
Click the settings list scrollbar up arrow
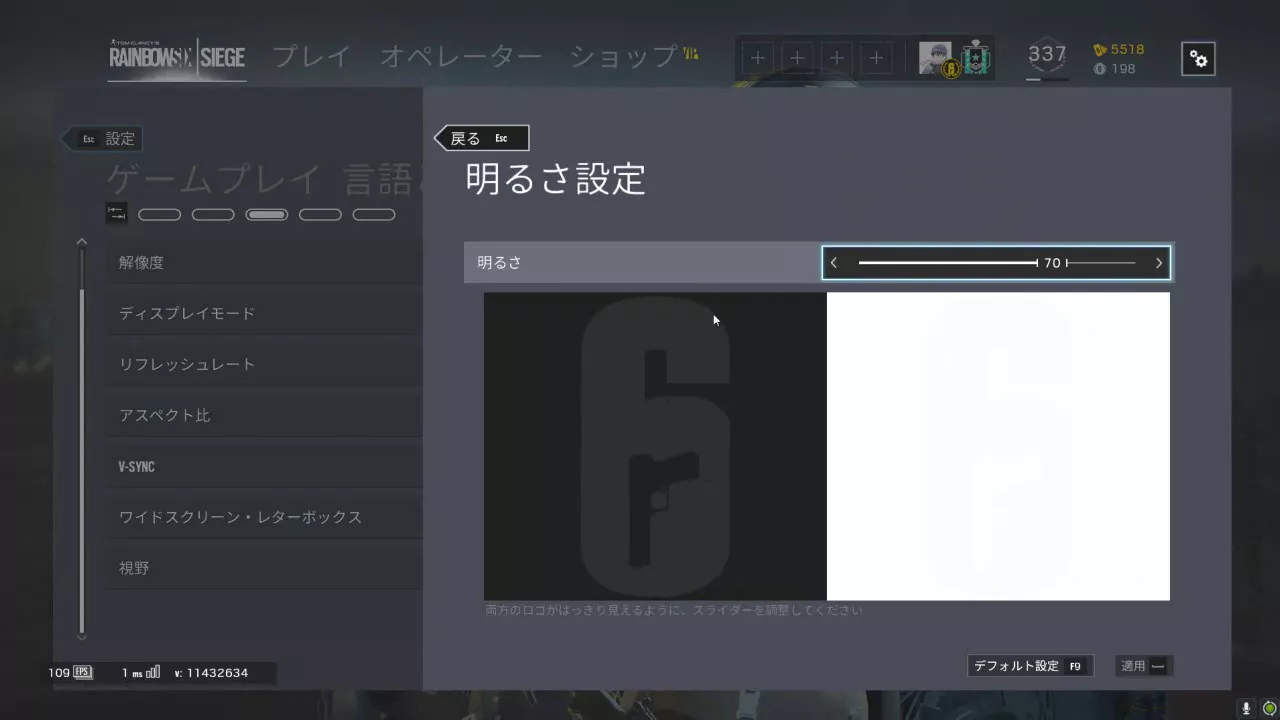82,242
